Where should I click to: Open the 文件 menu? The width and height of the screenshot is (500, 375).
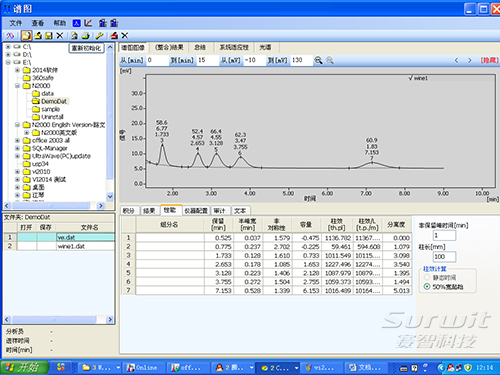pyautogui.click(x=16, y=23)
